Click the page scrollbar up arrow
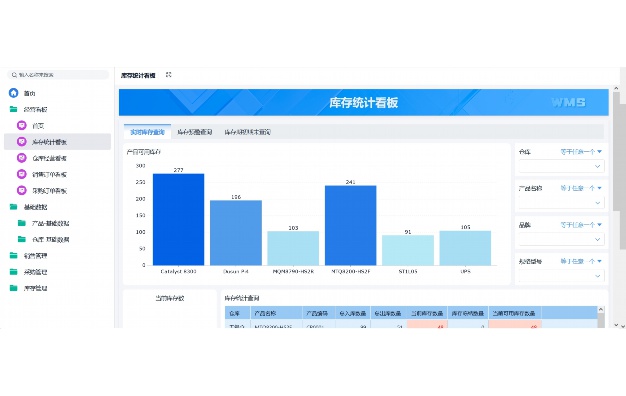Viewport: 626px width, 396px height. [616, 88]
